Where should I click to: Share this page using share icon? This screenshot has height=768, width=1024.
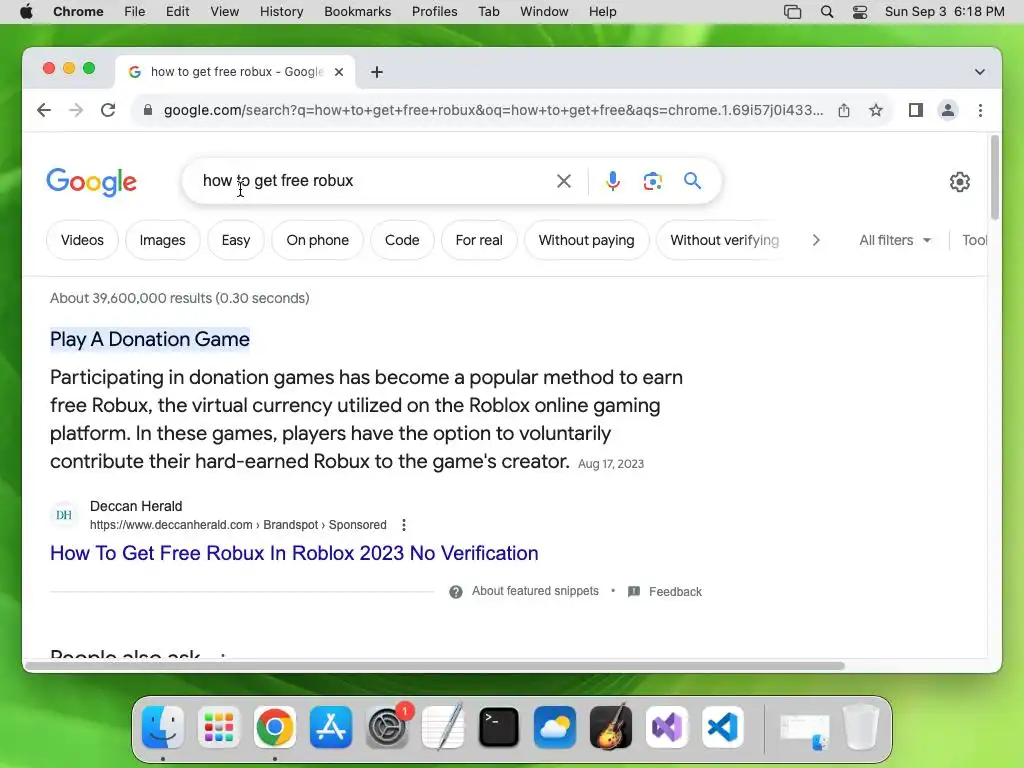click(844, 110)
